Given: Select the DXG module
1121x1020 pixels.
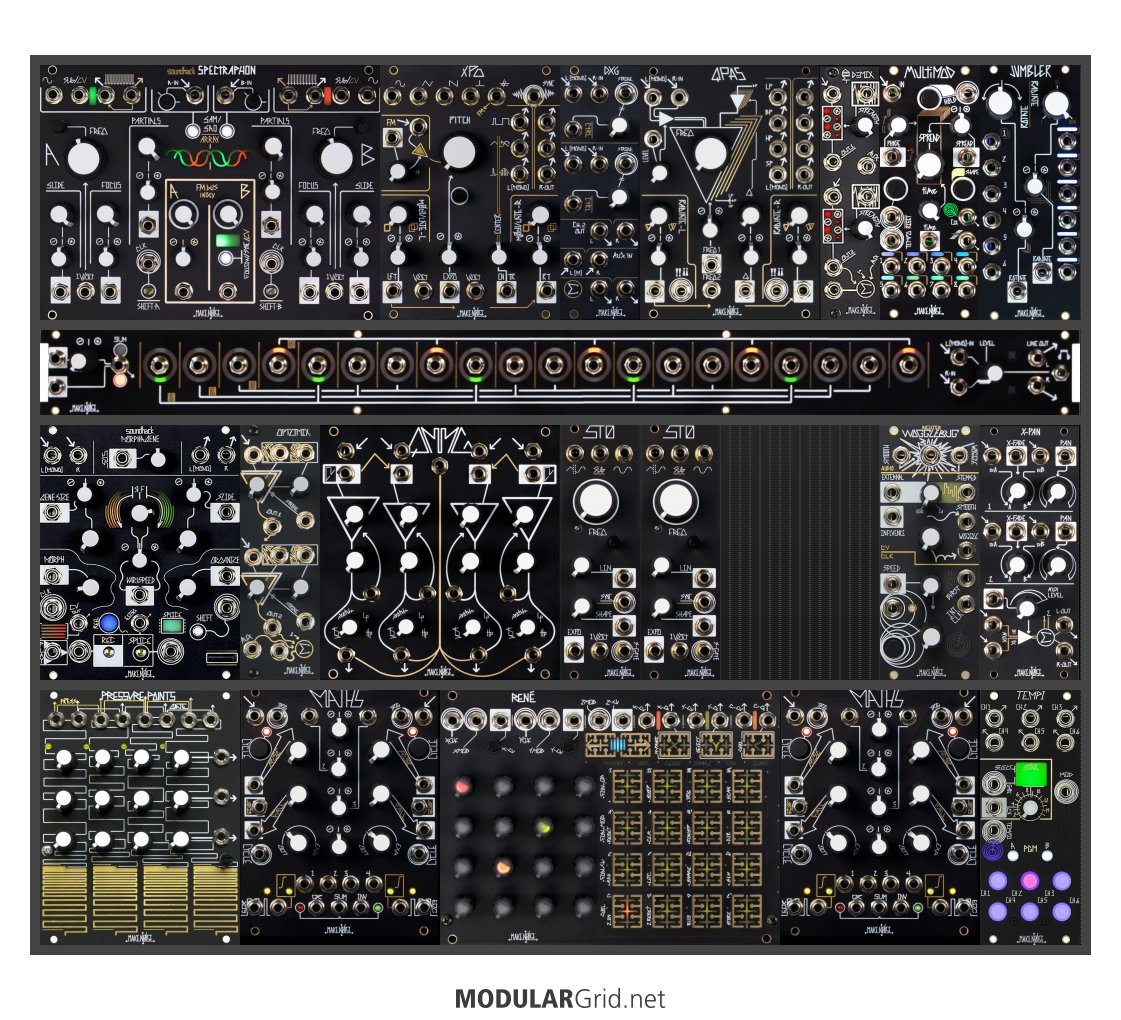Looking at the screenshot, I should click(601, 192).
